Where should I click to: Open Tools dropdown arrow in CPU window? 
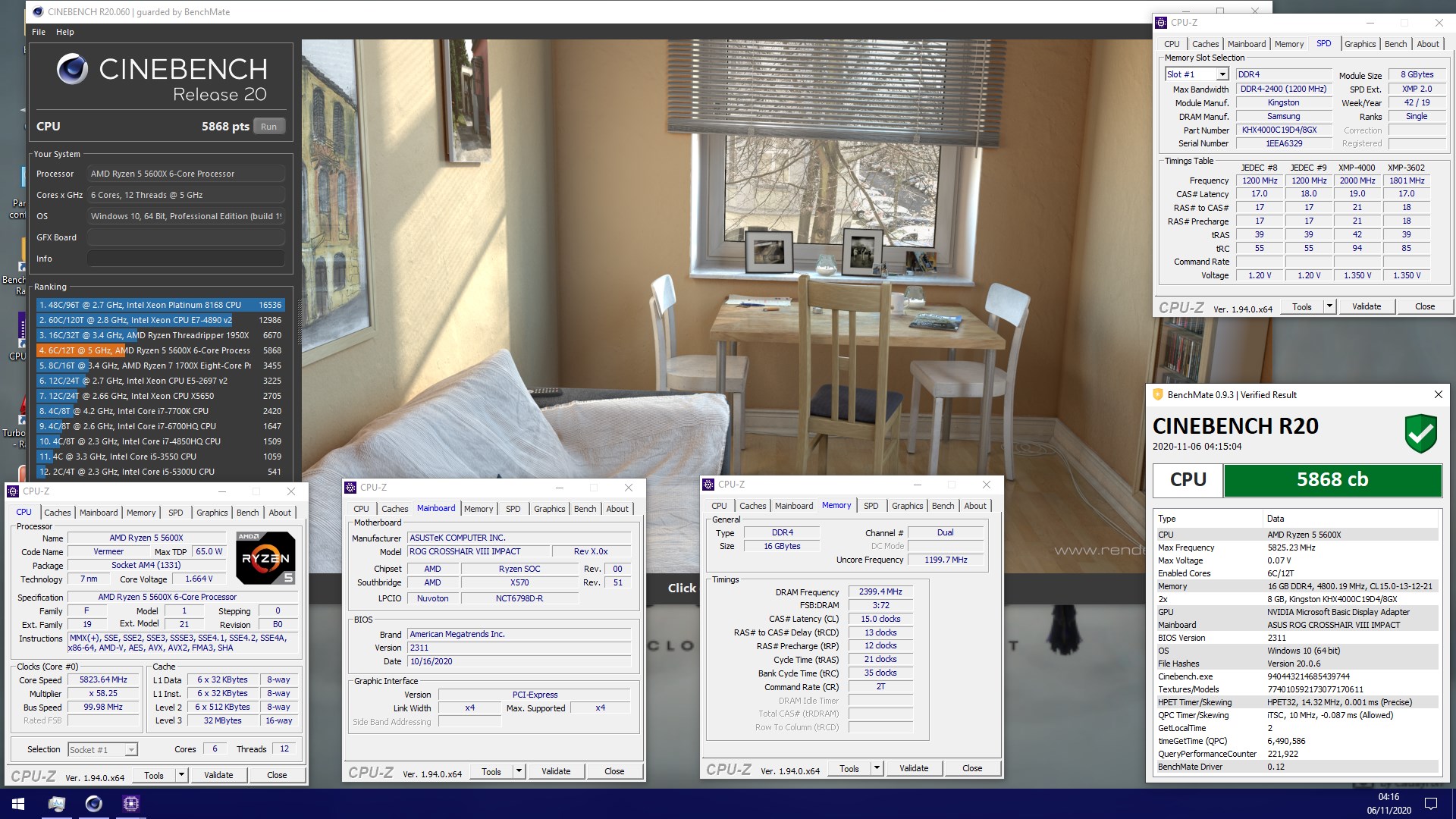tap(181, 775)
